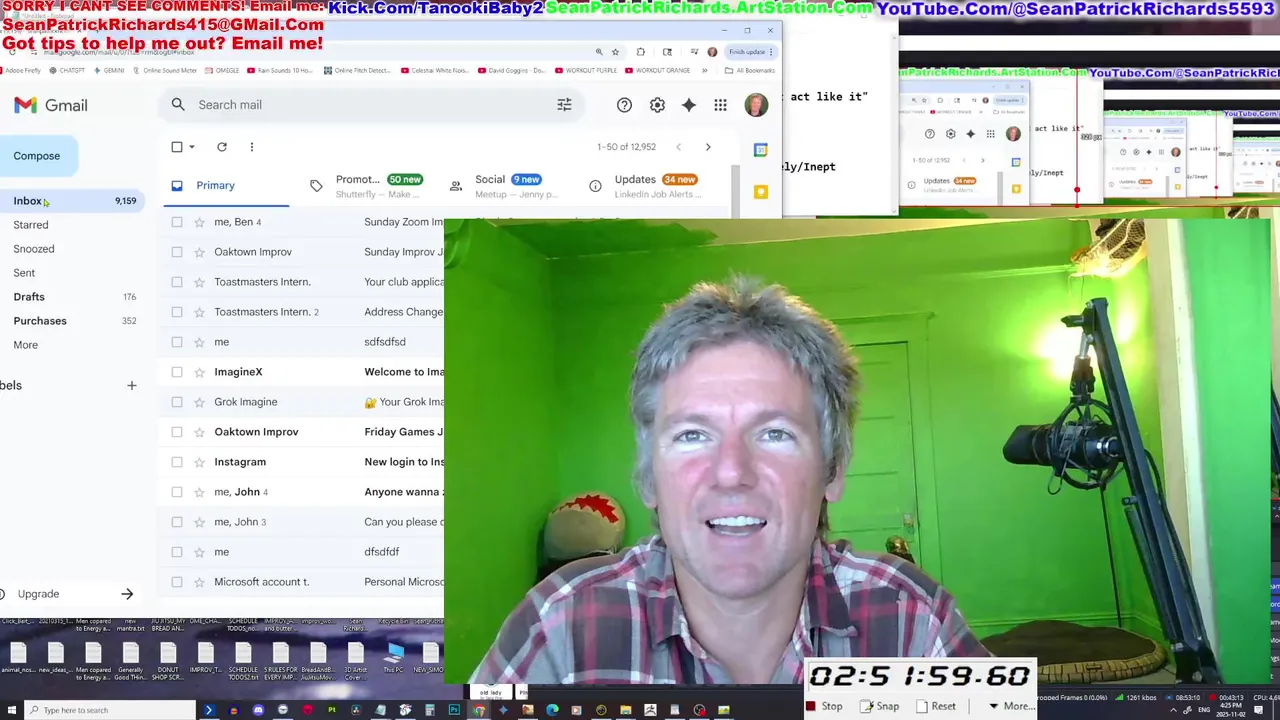
Task: Tick checkbox for Grok Imagine email
Action: point(177,402)
